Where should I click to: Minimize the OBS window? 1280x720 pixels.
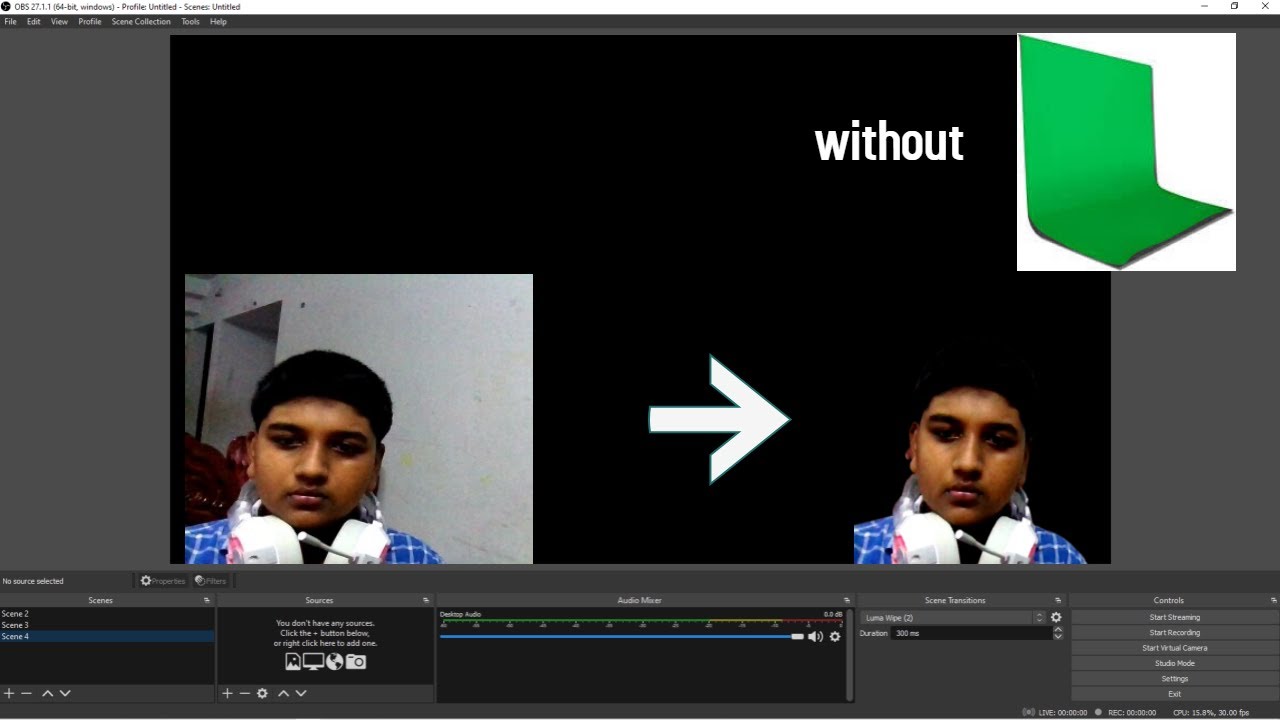point(1203,6)
